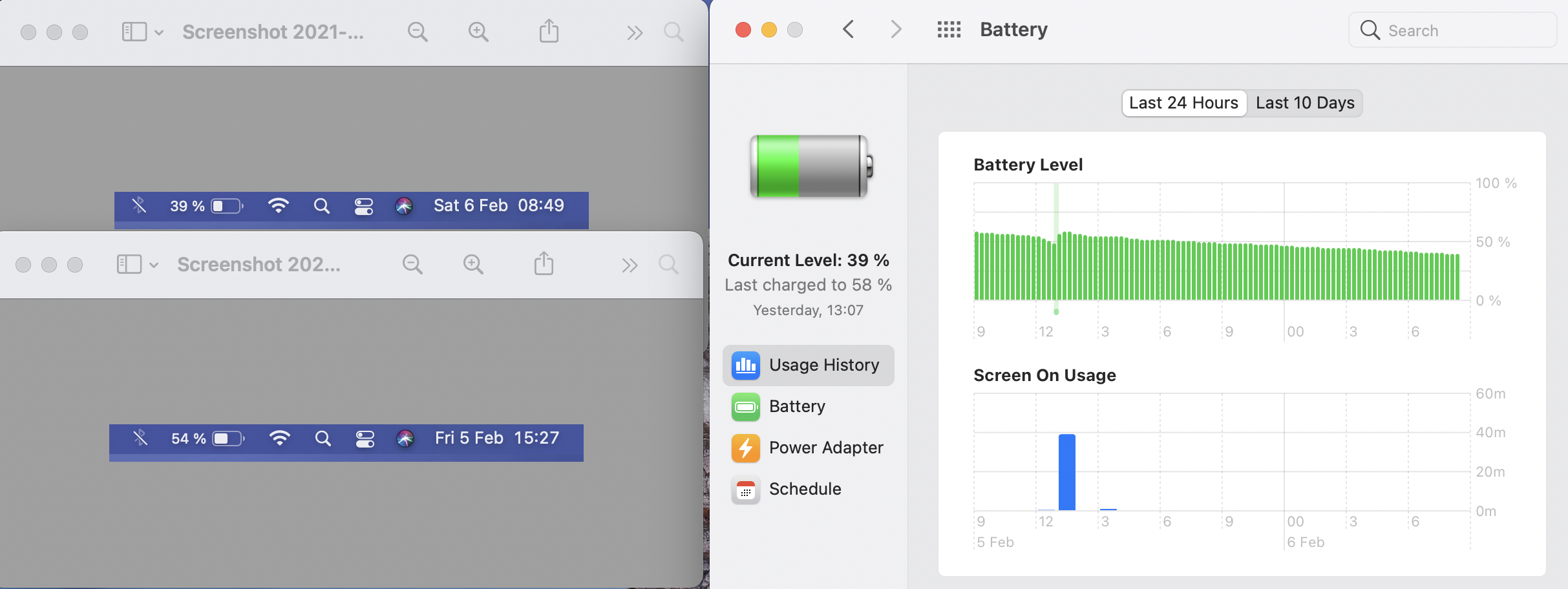Image resolution: width=1568 pixels, height=589 pixels.
Task: Open the Schedule settings
Action: (x=808, y=490)
